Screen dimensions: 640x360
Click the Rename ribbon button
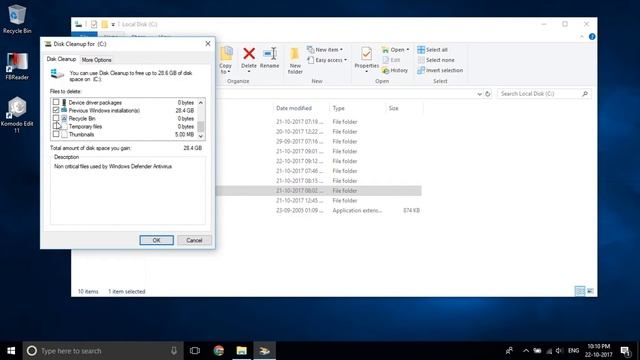(269, 58)
